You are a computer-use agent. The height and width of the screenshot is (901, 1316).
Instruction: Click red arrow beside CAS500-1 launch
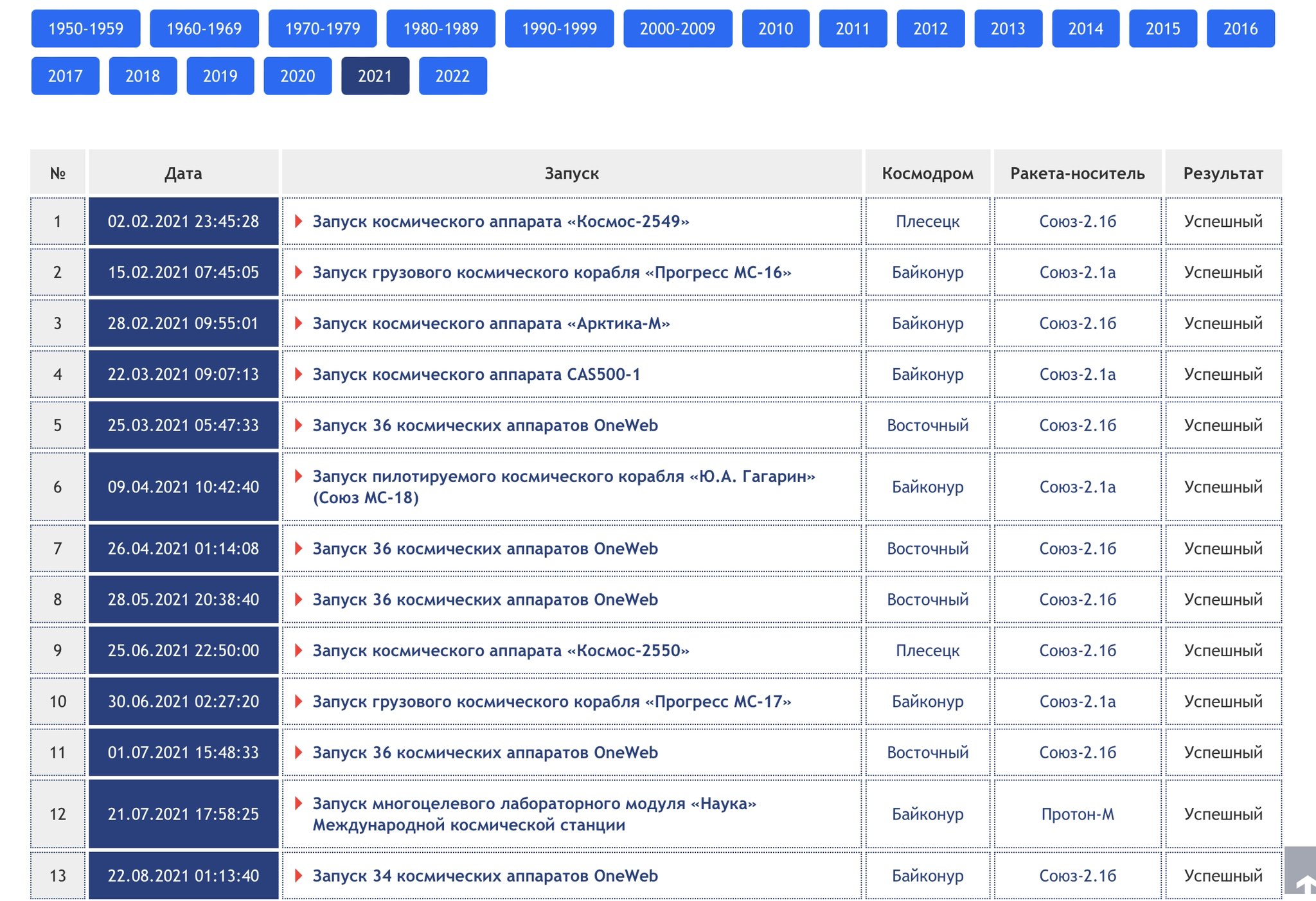298,374
